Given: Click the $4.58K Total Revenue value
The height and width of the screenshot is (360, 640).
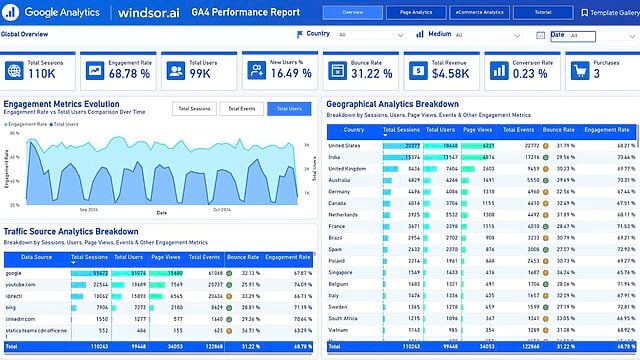Looking at the screenshot, I should [451, 74].
